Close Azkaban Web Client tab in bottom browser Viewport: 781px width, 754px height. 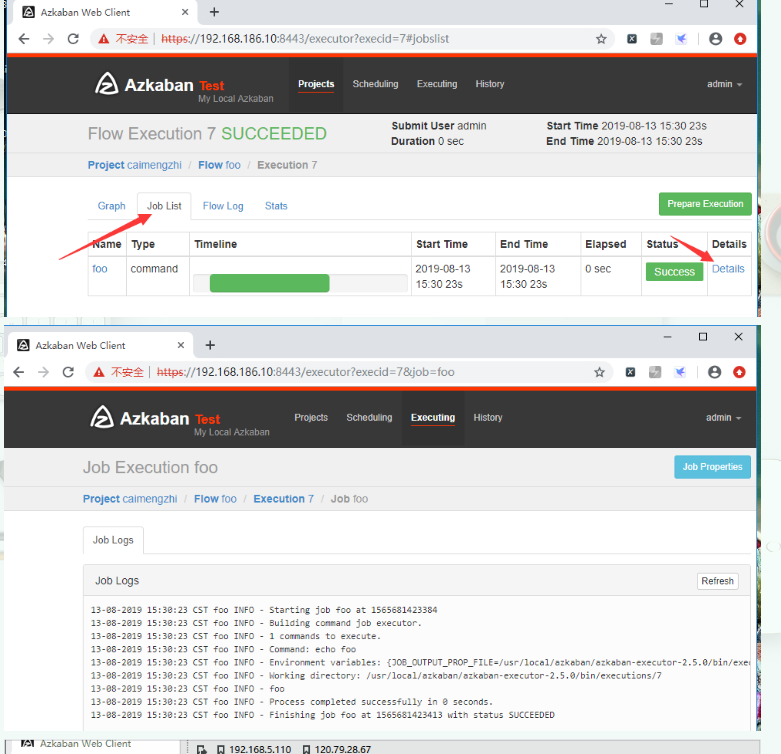click(181, 345)
